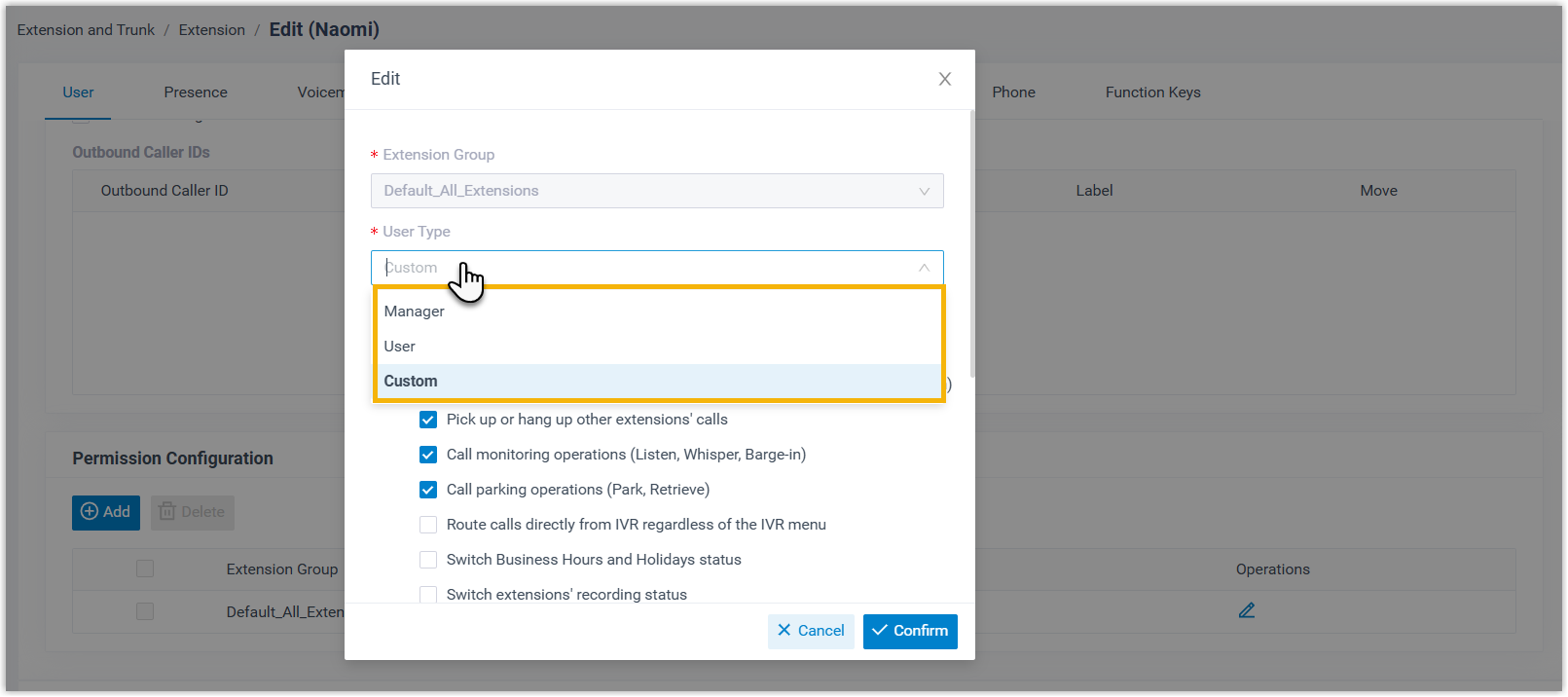
Task: Click the Cancel button
Action: pyautogui.click(x=811, y=631)
